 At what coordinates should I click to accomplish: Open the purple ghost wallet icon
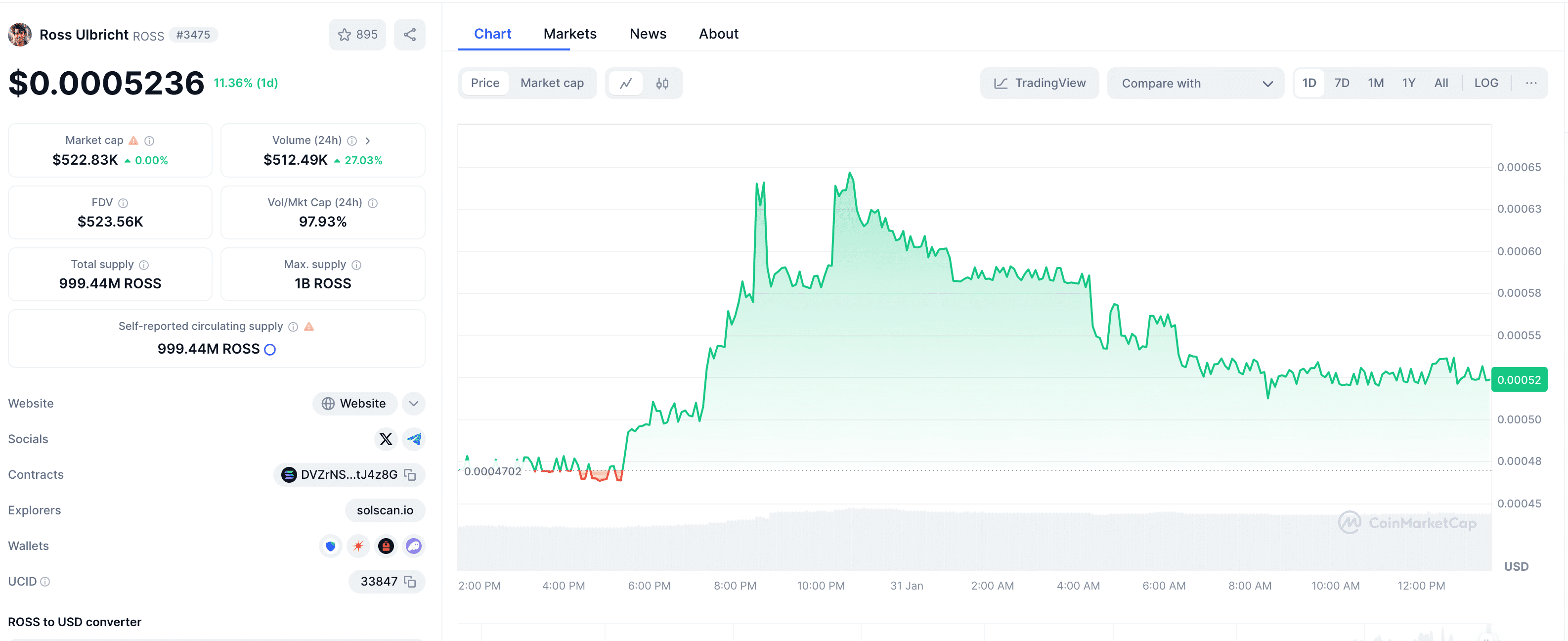(x=414, y=546)
